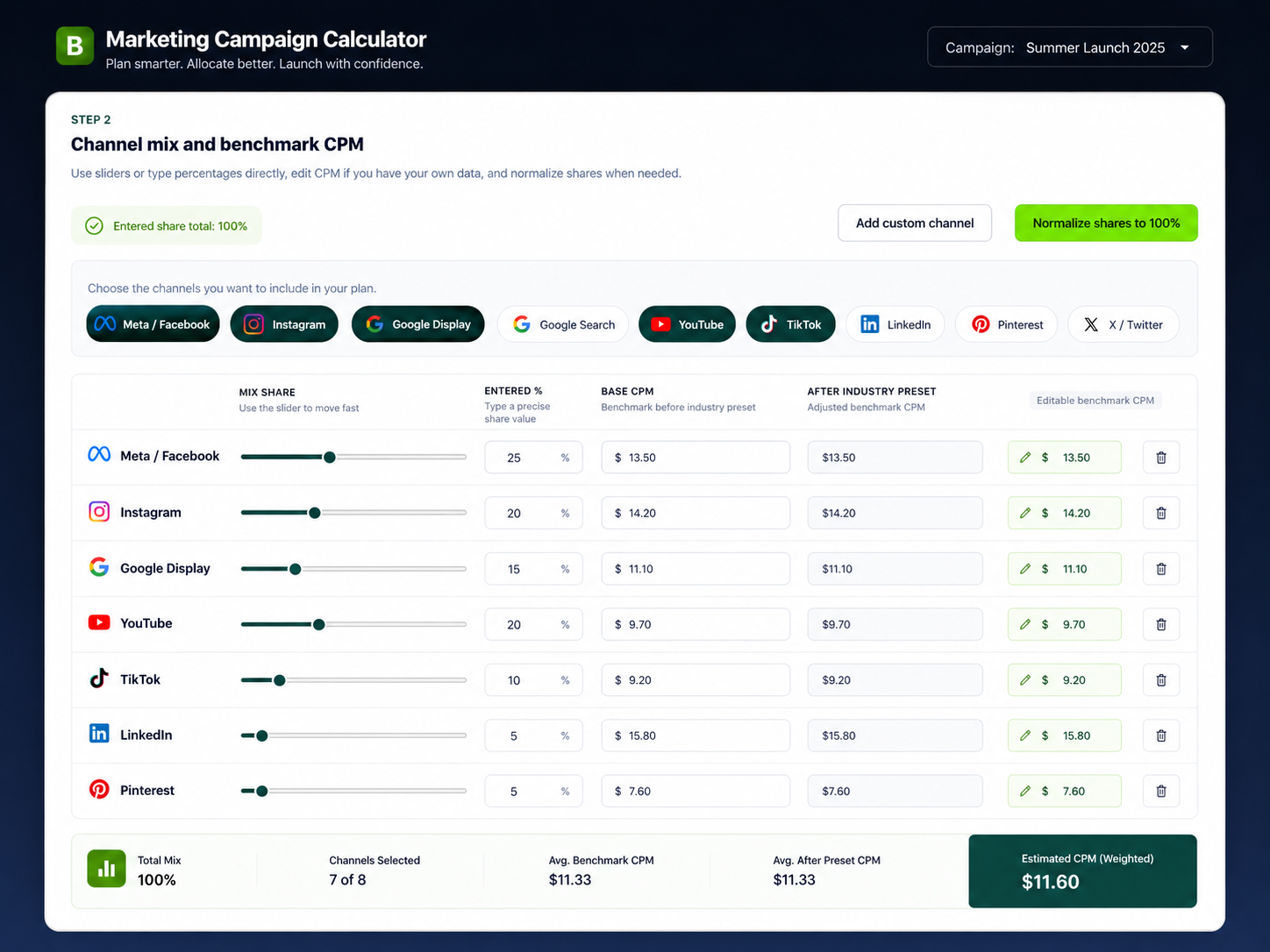1270x952 pixels.
Task: Click the Estimated CPM (Weighted) $11.60 card
Action: coord(1083,871)
